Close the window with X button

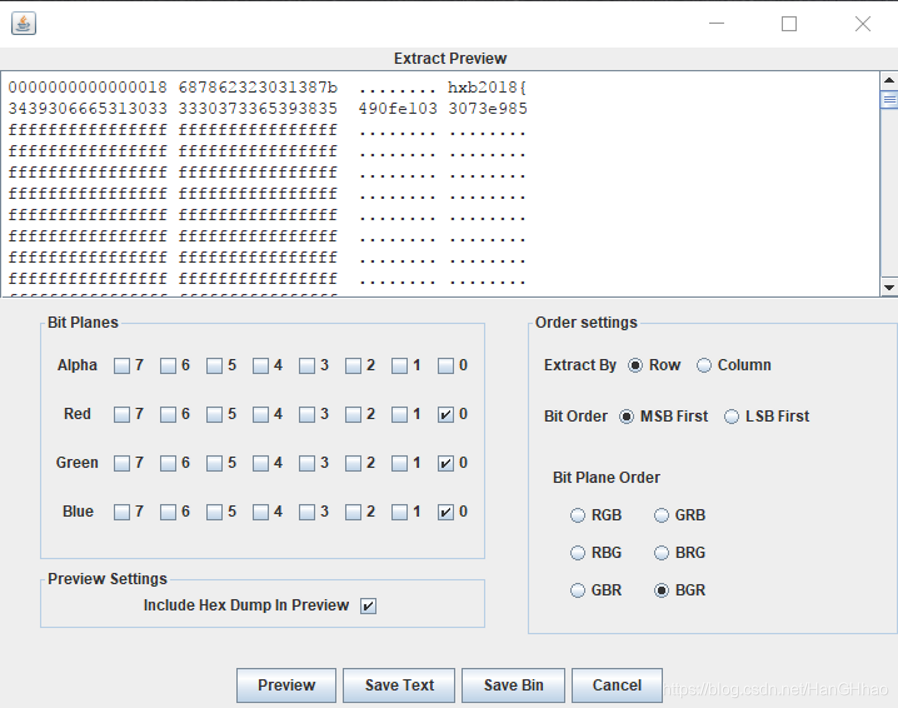tap(862, 23)
